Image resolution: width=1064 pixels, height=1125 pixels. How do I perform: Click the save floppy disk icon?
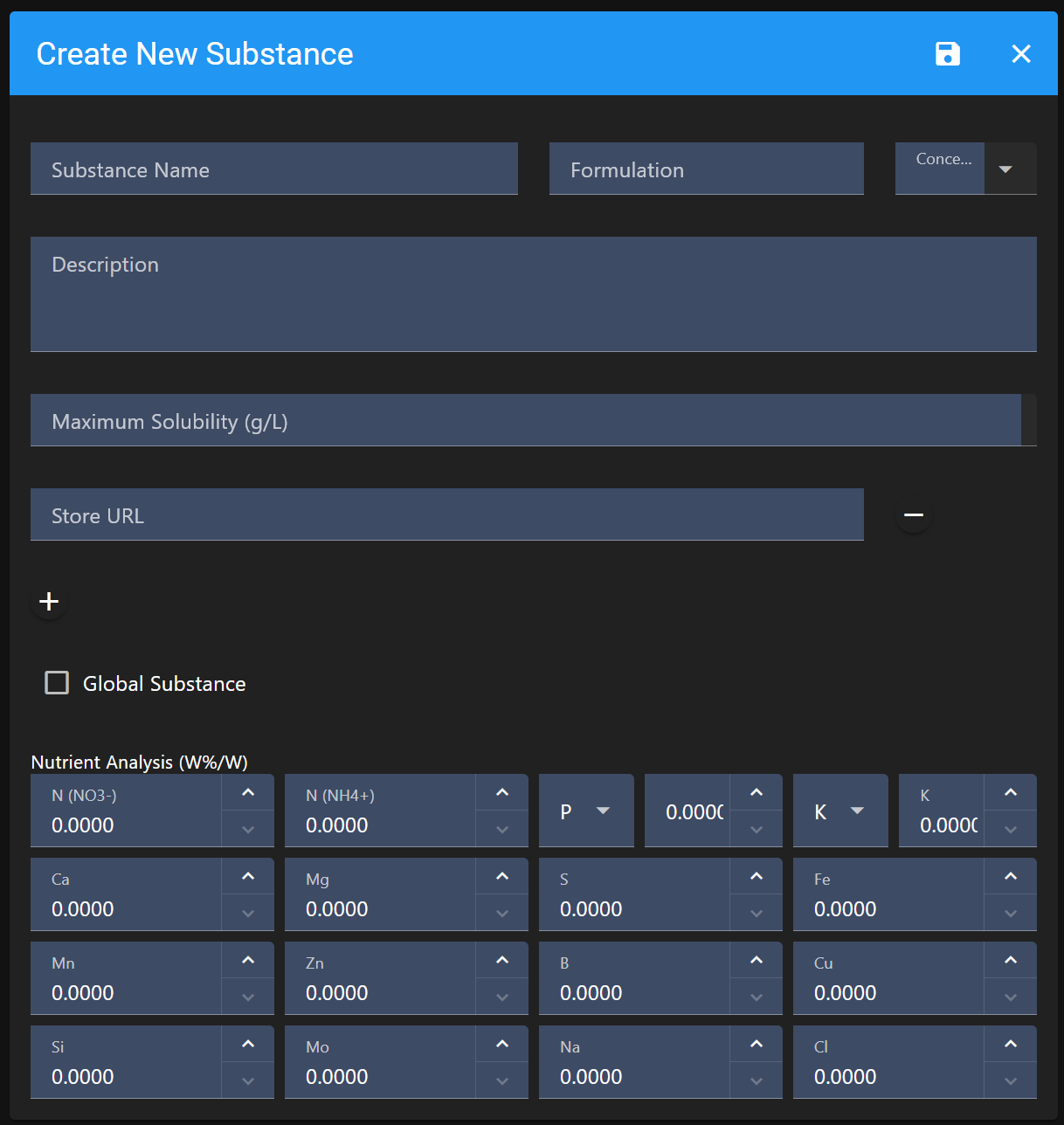(947, 54)
